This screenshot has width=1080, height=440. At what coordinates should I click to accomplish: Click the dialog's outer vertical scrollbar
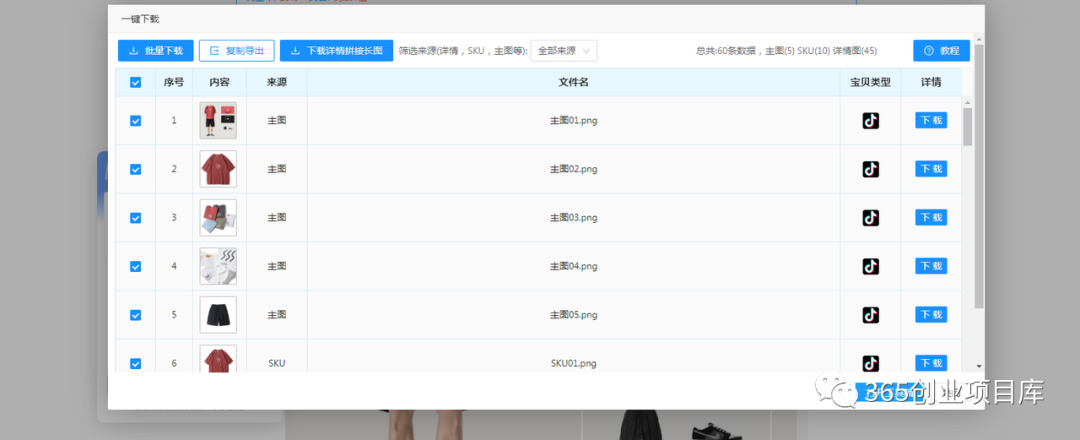[x=979, y=176]
